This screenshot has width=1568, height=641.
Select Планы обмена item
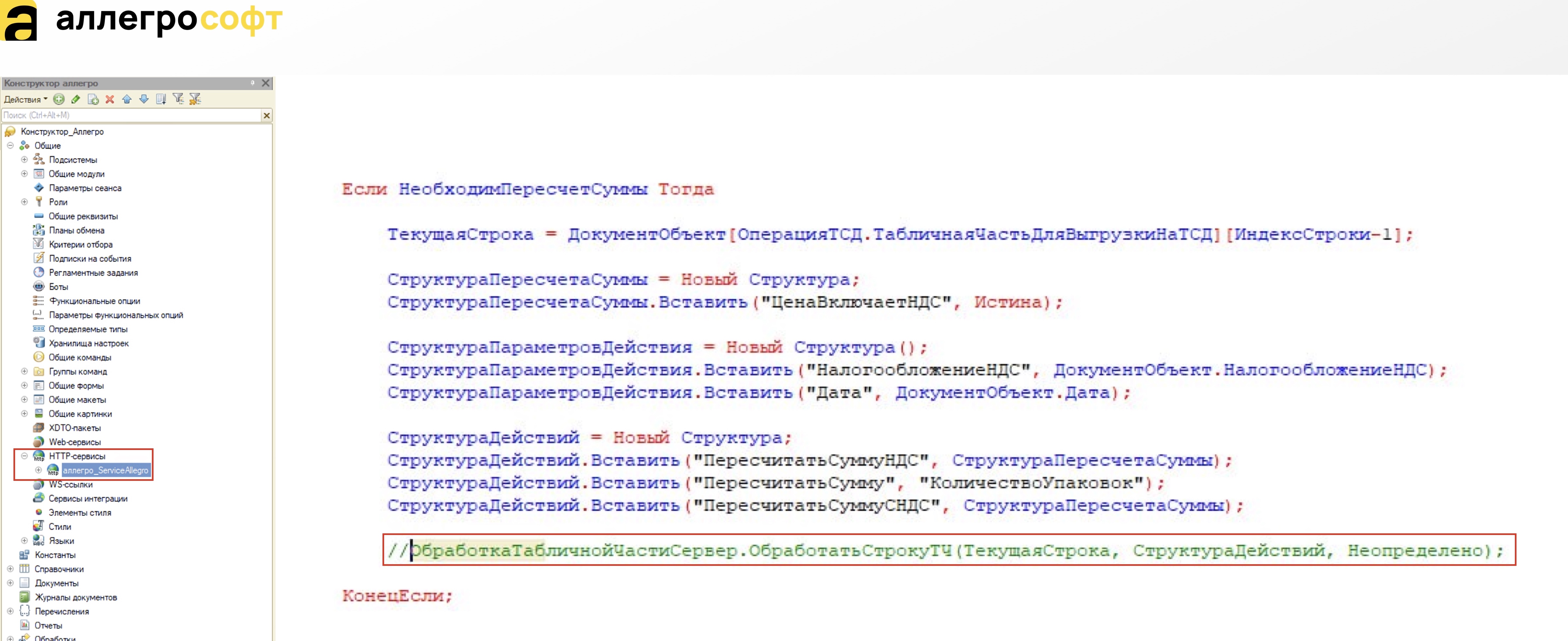(x=77, y=230)
